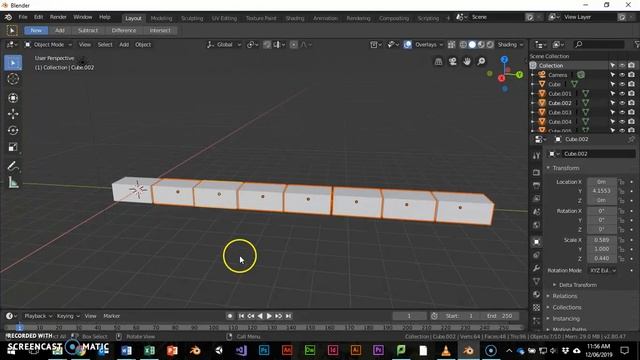Click the Transform tool with arrows
Viewport: 640px width, 360px height.
13,98
